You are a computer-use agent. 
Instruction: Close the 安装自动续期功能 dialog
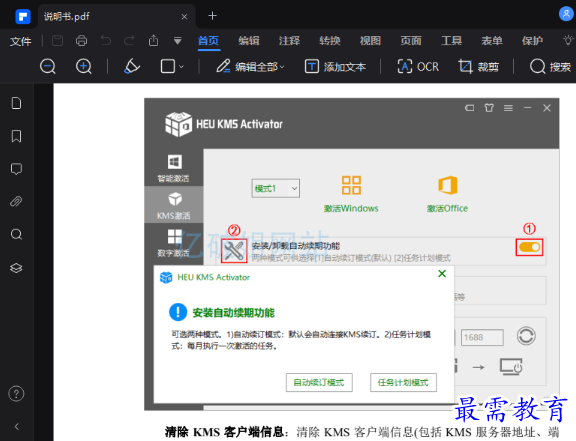442,274
